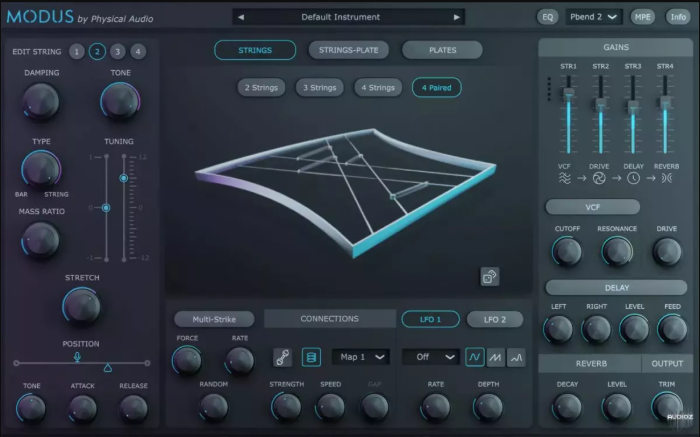
Task: Click the VCF wave icon in signal chain
Action: coord(567,178)
